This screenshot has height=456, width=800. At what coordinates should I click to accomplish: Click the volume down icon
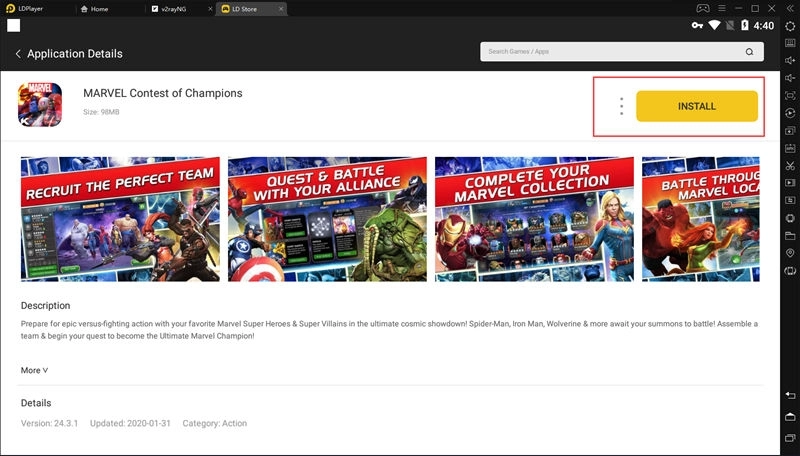click(x=790, y=78)
